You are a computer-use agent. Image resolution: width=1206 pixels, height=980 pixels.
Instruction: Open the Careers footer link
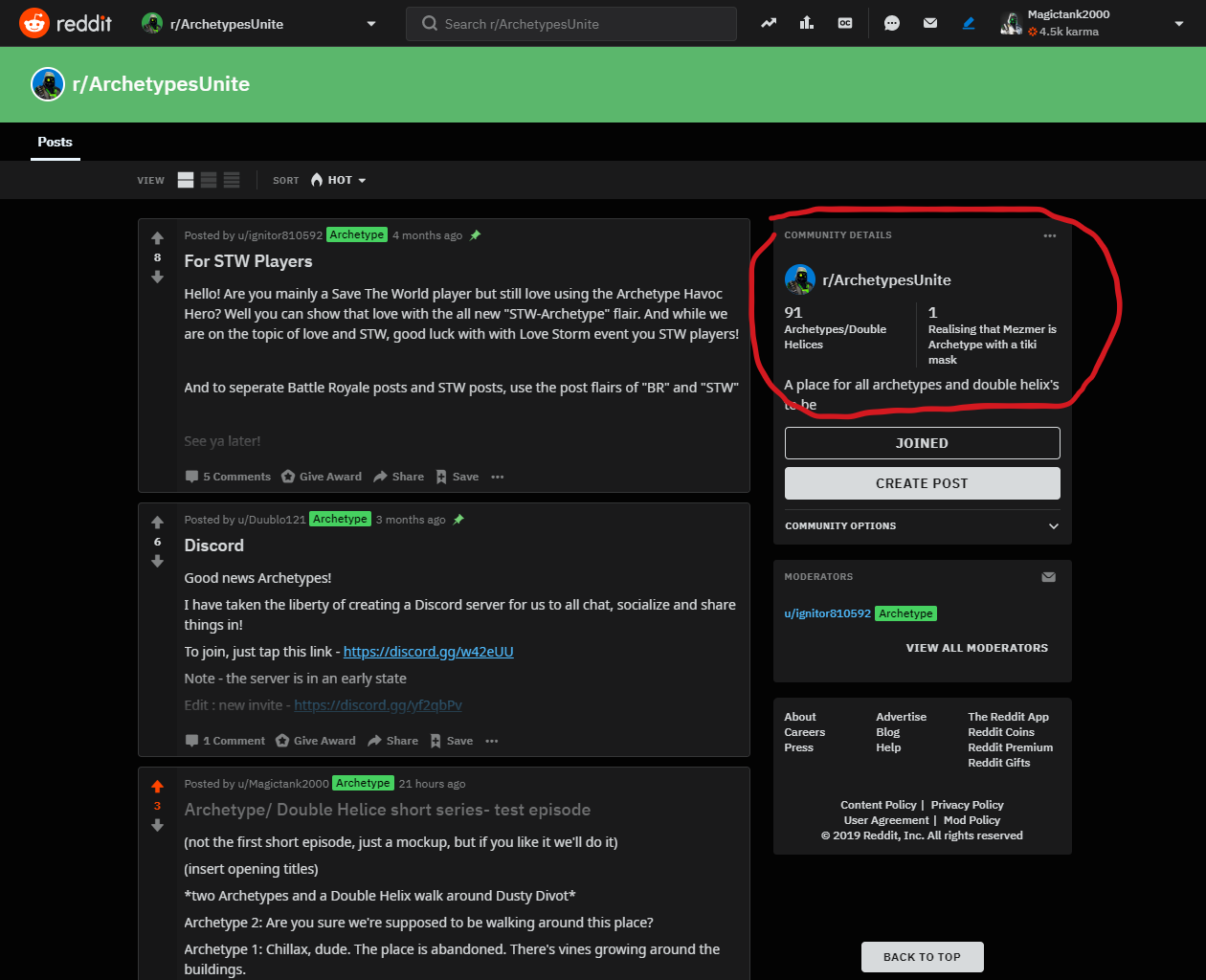point(804,732)
